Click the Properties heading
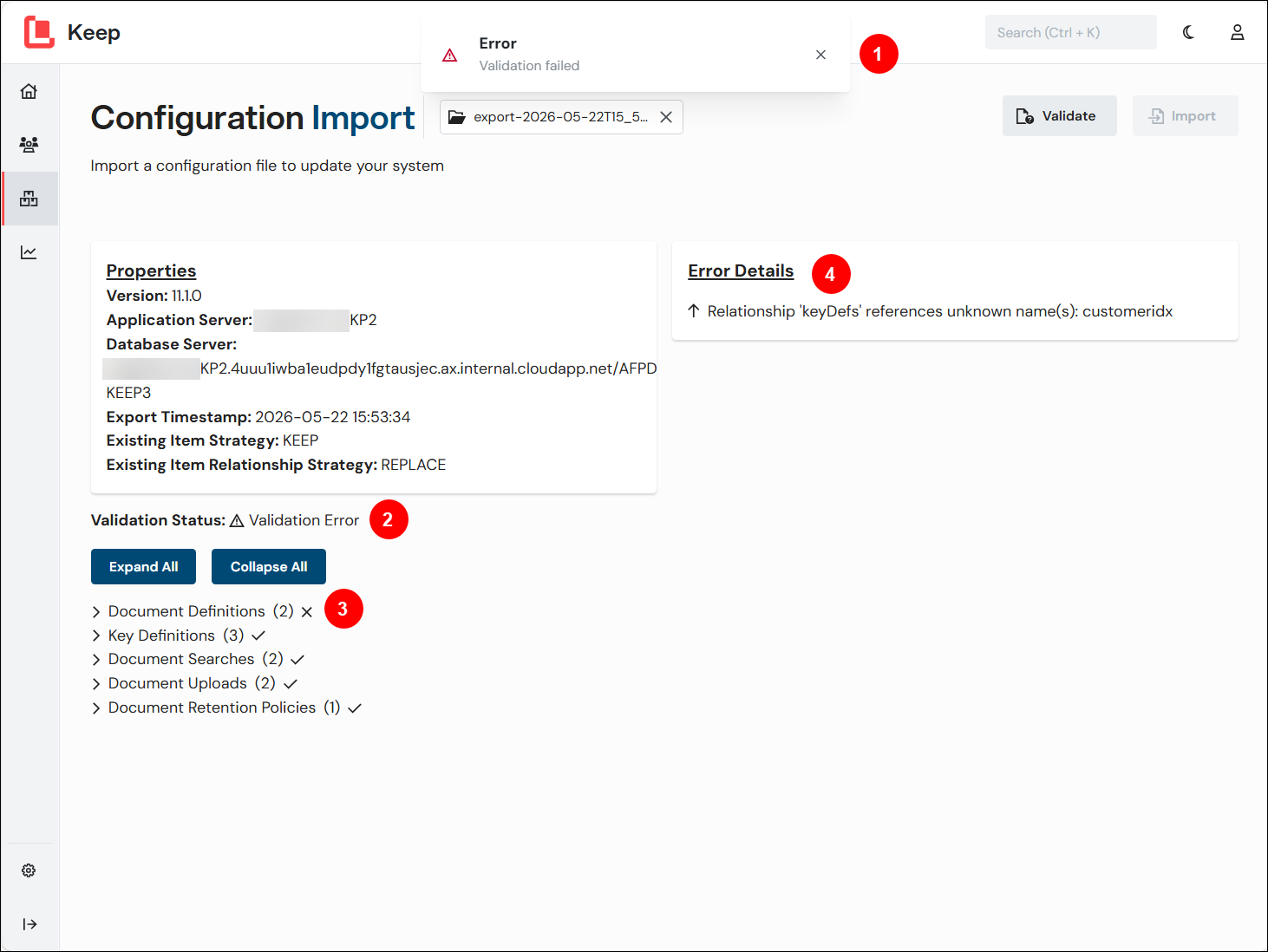The width and height of the screenshot is (1268, 952). pyautogui.click(x=151, y=271)
